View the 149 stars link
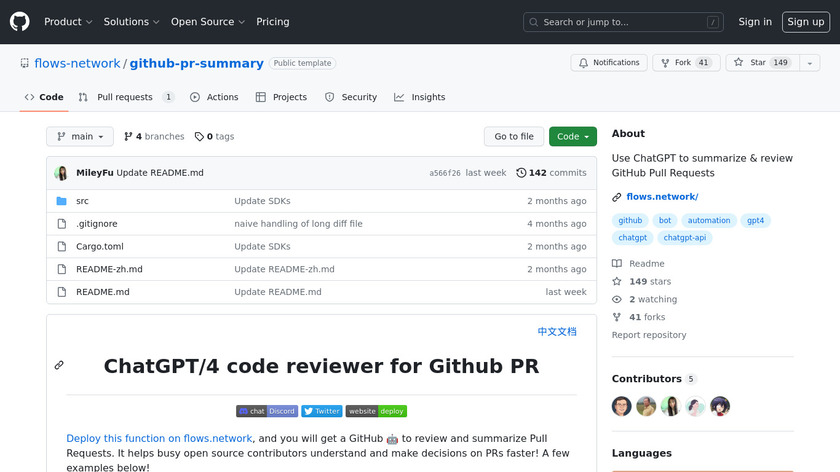Viewport: 840px width, 472px height. [x=642, y=281]
